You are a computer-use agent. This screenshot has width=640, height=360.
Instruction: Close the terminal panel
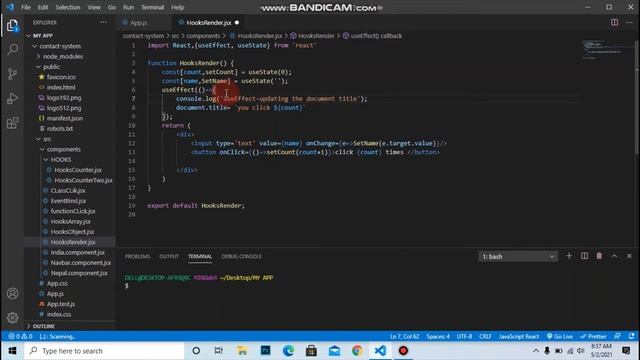pos(629,256)
